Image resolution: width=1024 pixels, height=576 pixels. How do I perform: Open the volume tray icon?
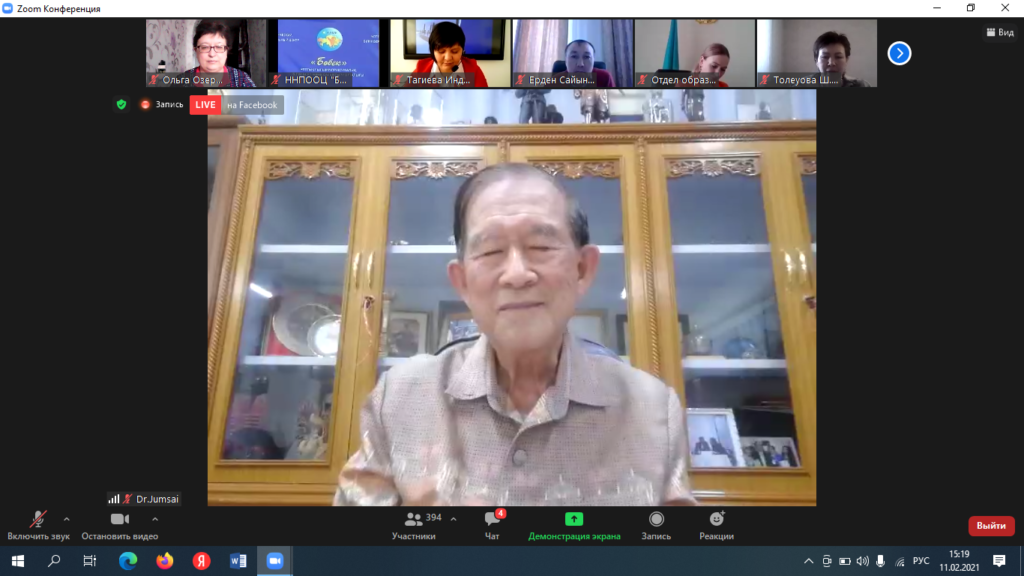tap(863, 561)
